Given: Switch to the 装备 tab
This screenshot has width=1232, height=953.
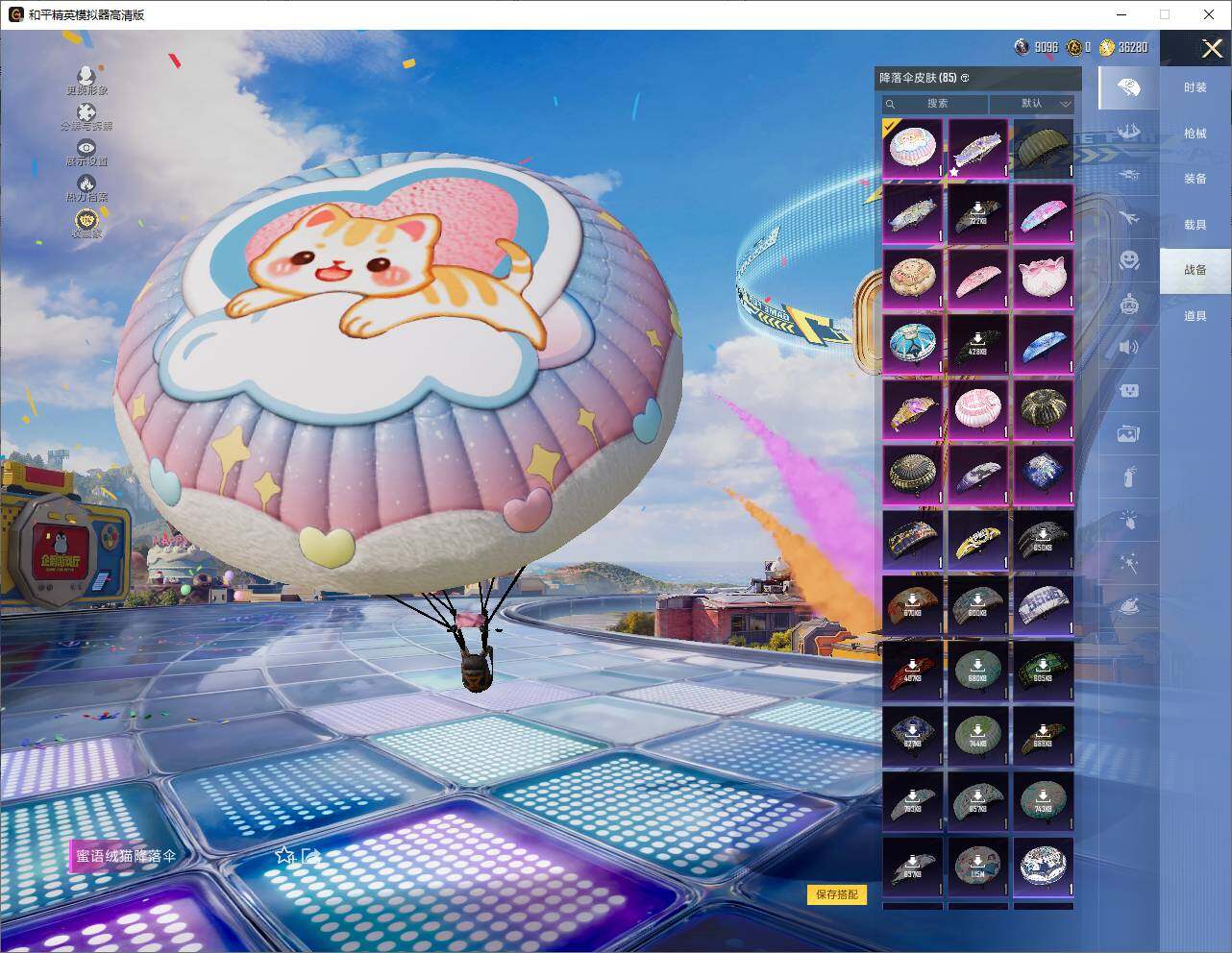Looking at the screenshot, I should tap(1195, 179).
